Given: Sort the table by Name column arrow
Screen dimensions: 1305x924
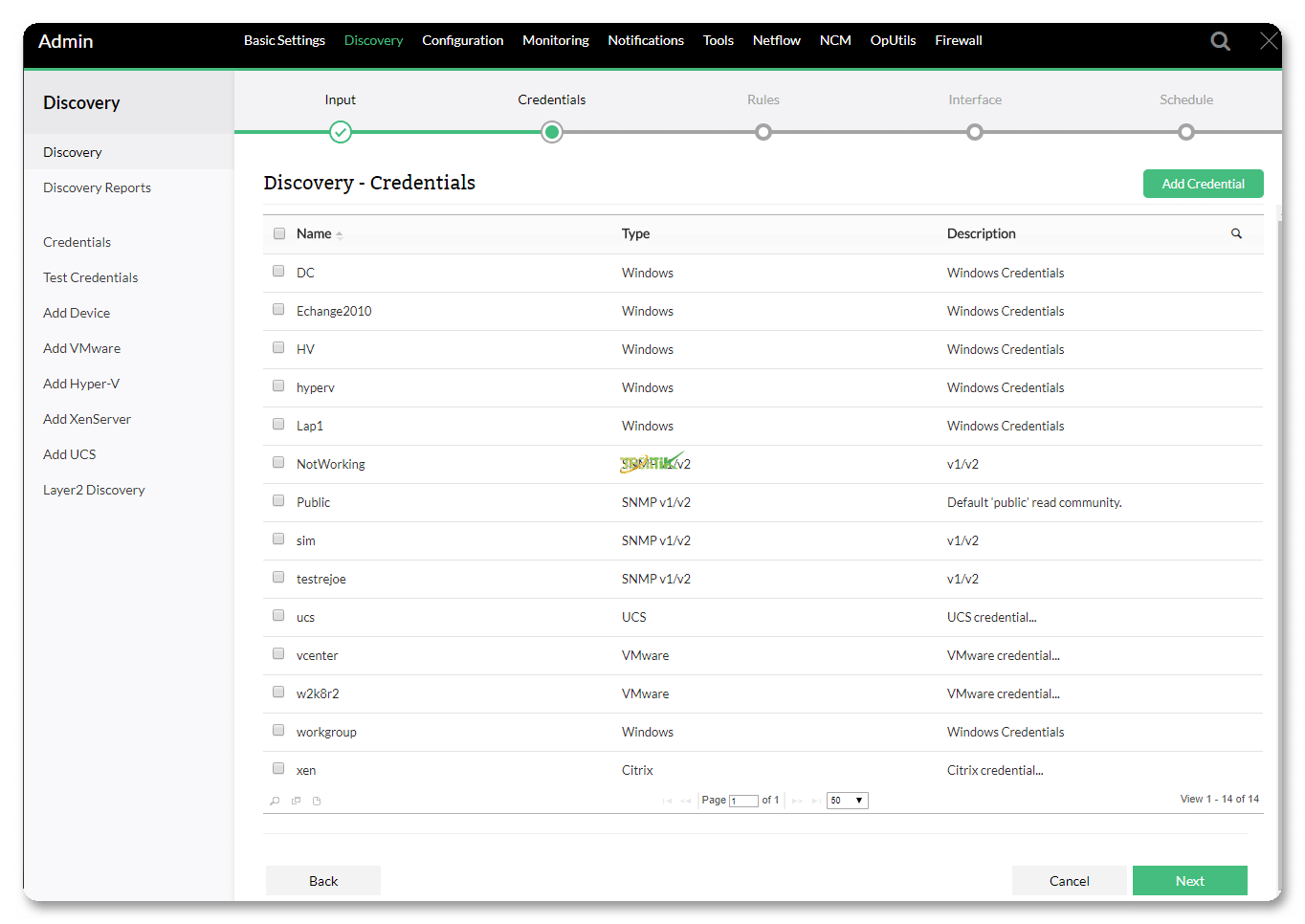Looking at the screenshot, I should tap(339, 235).
